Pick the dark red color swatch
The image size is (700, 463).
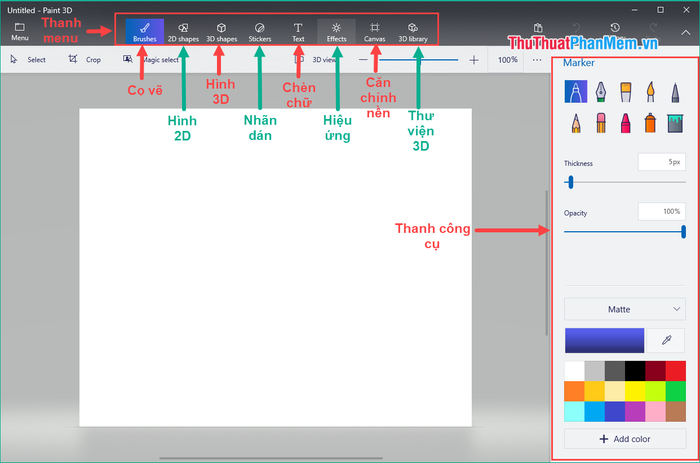click(655, 371)
